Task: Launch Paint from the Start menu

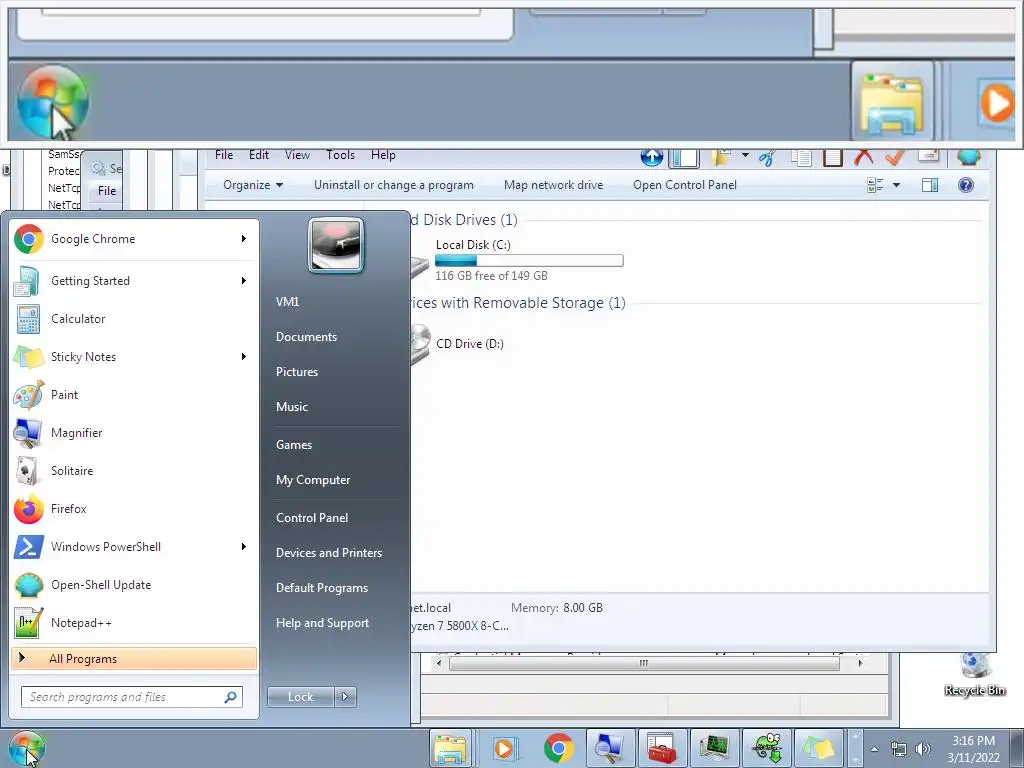Action: (x=133, y=395)
